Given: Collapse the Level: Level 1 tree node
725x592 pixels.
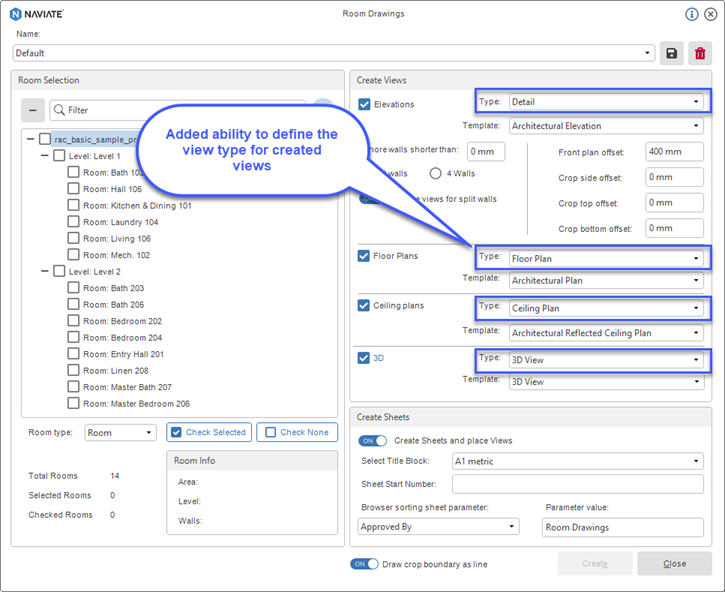Looking at the screenshot, I should coord(45,155).
